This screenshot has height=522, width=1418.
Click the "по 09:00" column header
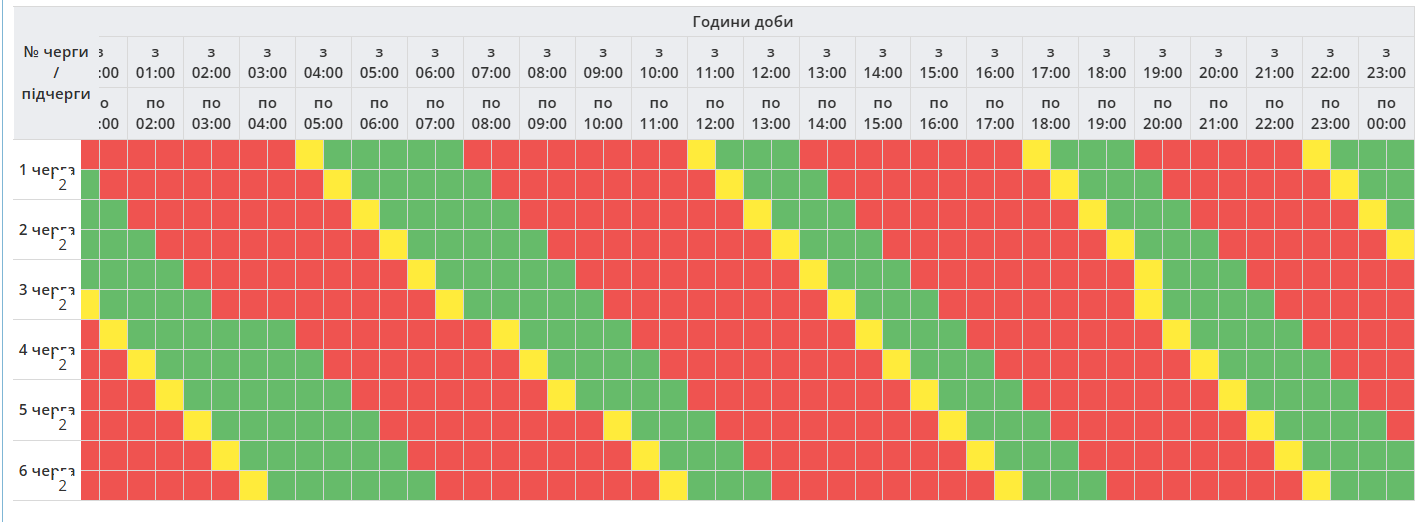[x=547, y=112]
